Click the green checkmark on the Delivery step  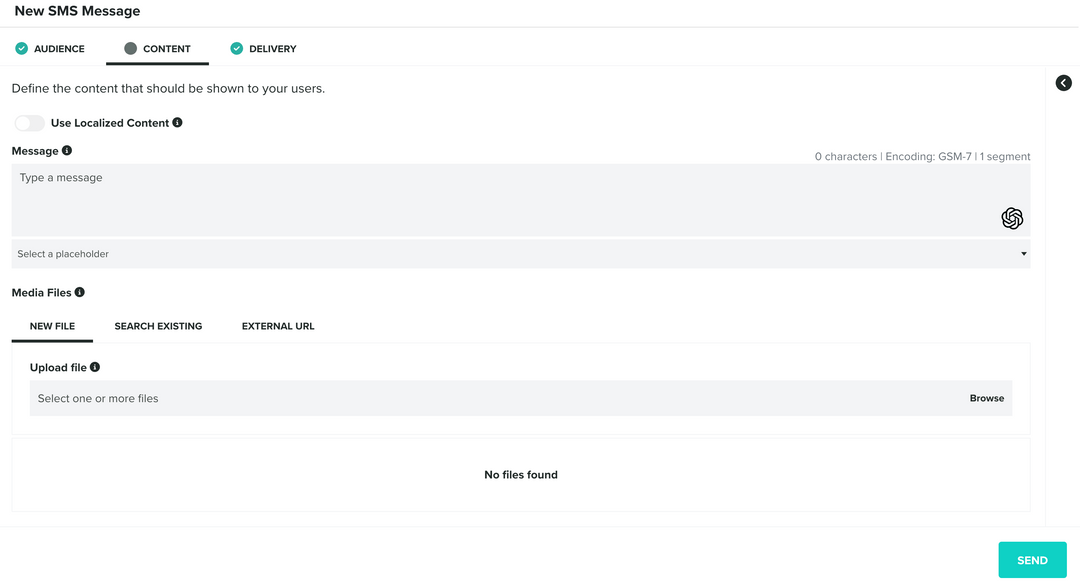(x=236, y=47)
